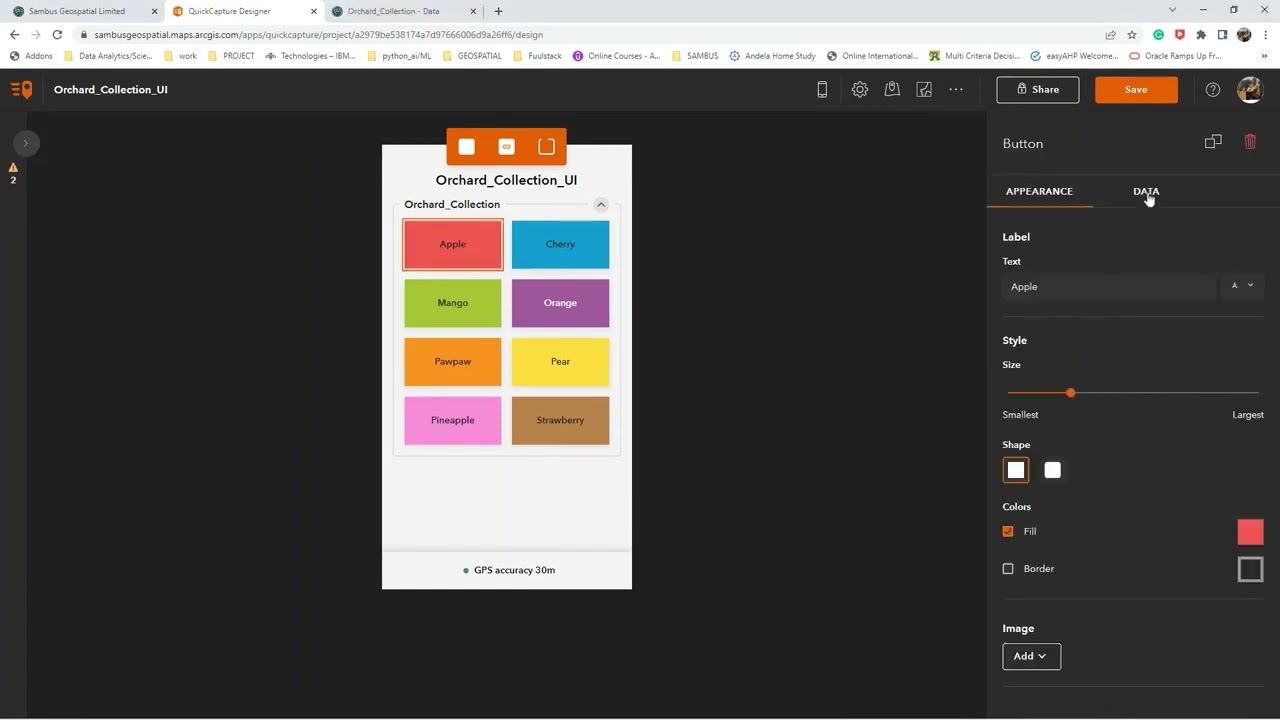
Task: Select the Orange button in preview
Action: tap(560, 303)
